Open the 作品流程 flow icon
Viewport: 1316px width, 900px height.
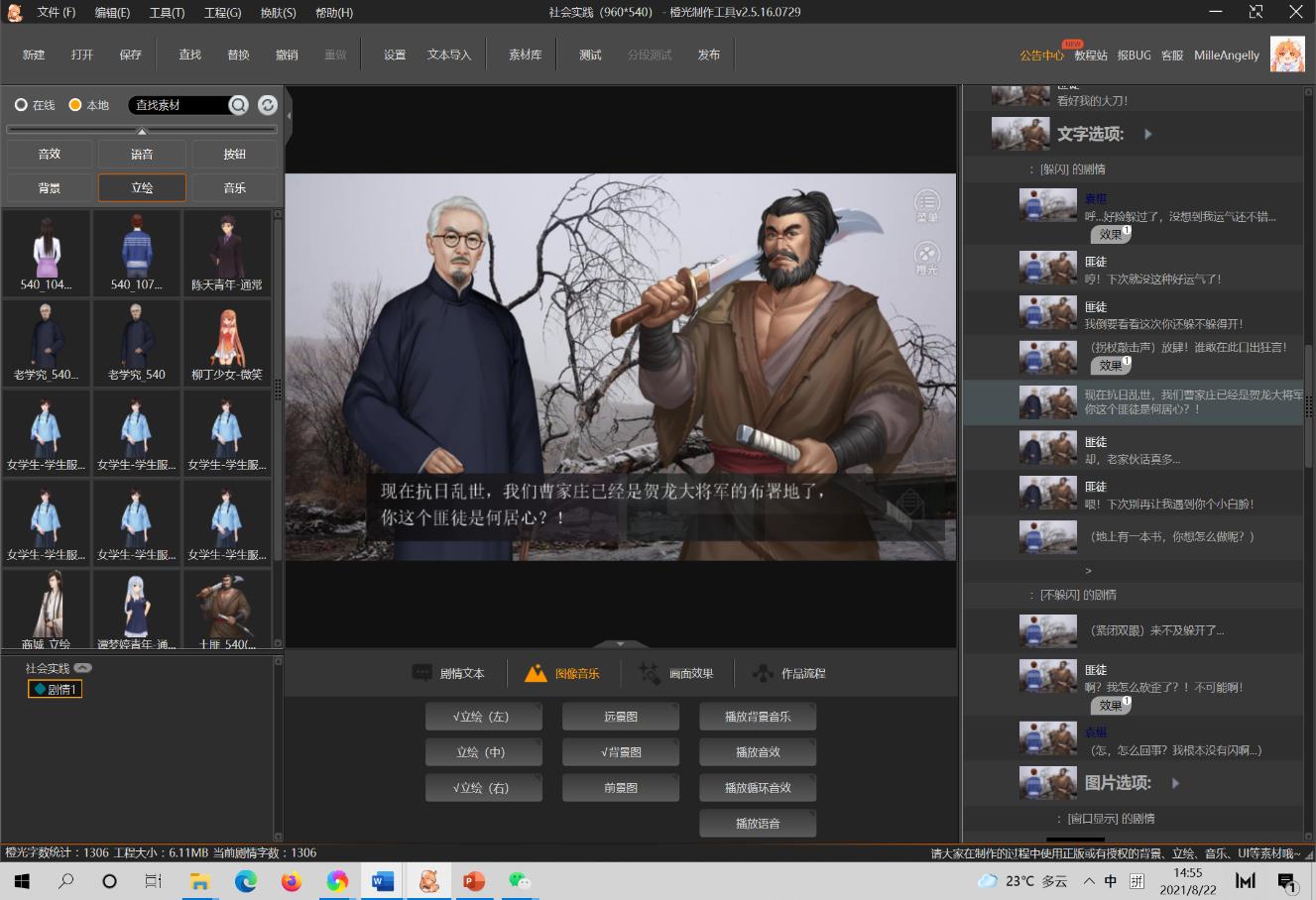(762, 673)
